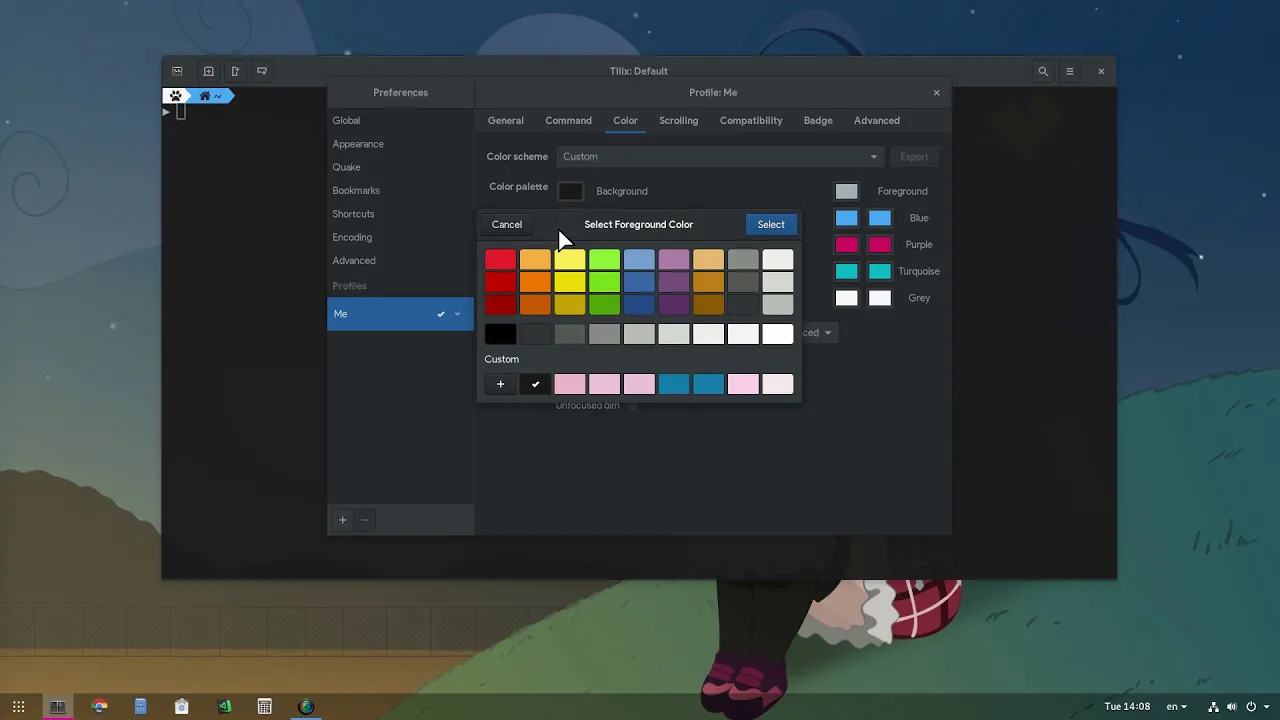Open the Advanced tab in Profile: Me
The height and width of the screenshot is (720, 1280).
click(x=877, y=120)
